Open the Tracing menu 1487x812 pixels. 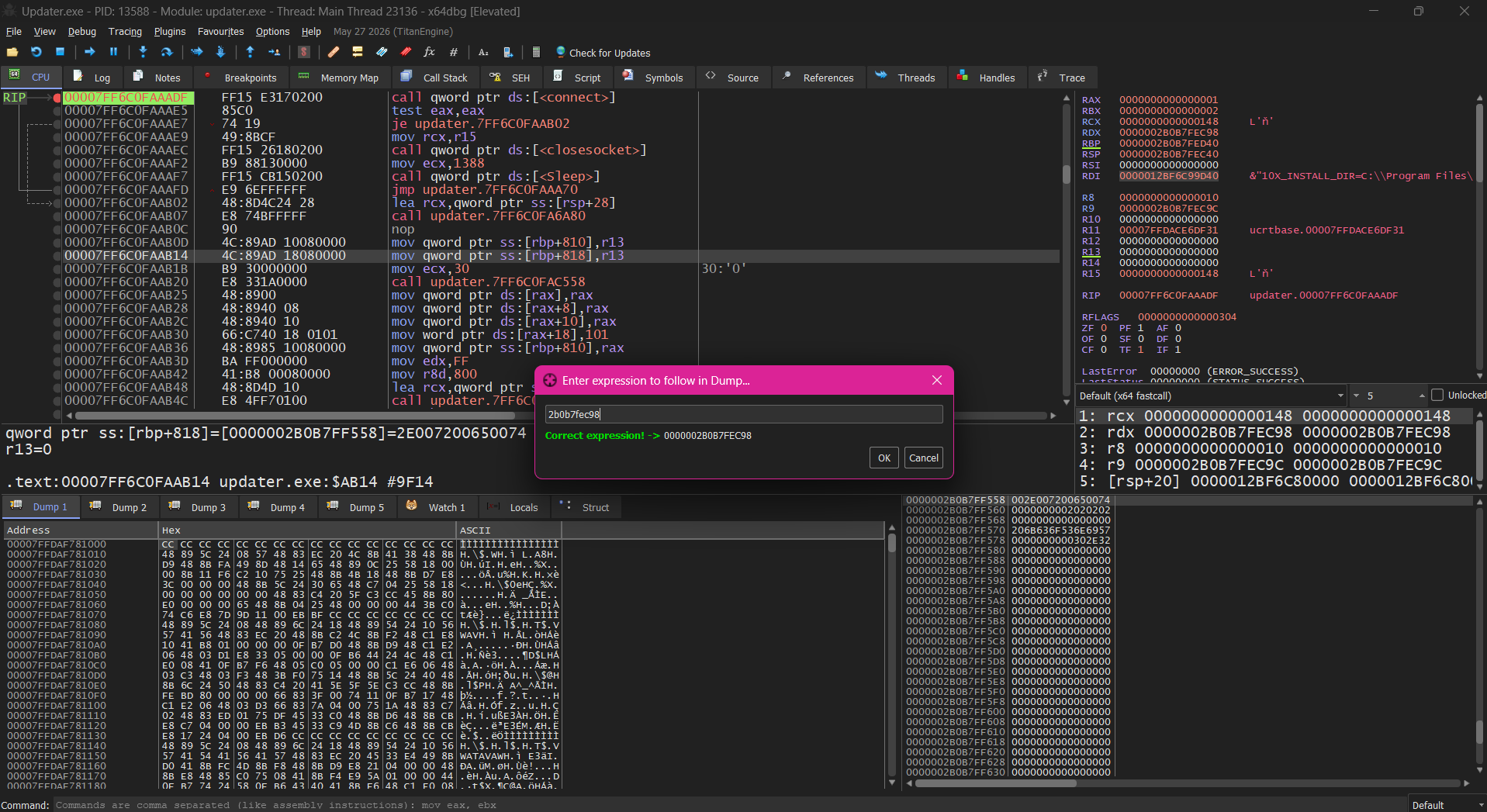coord(125,32)
